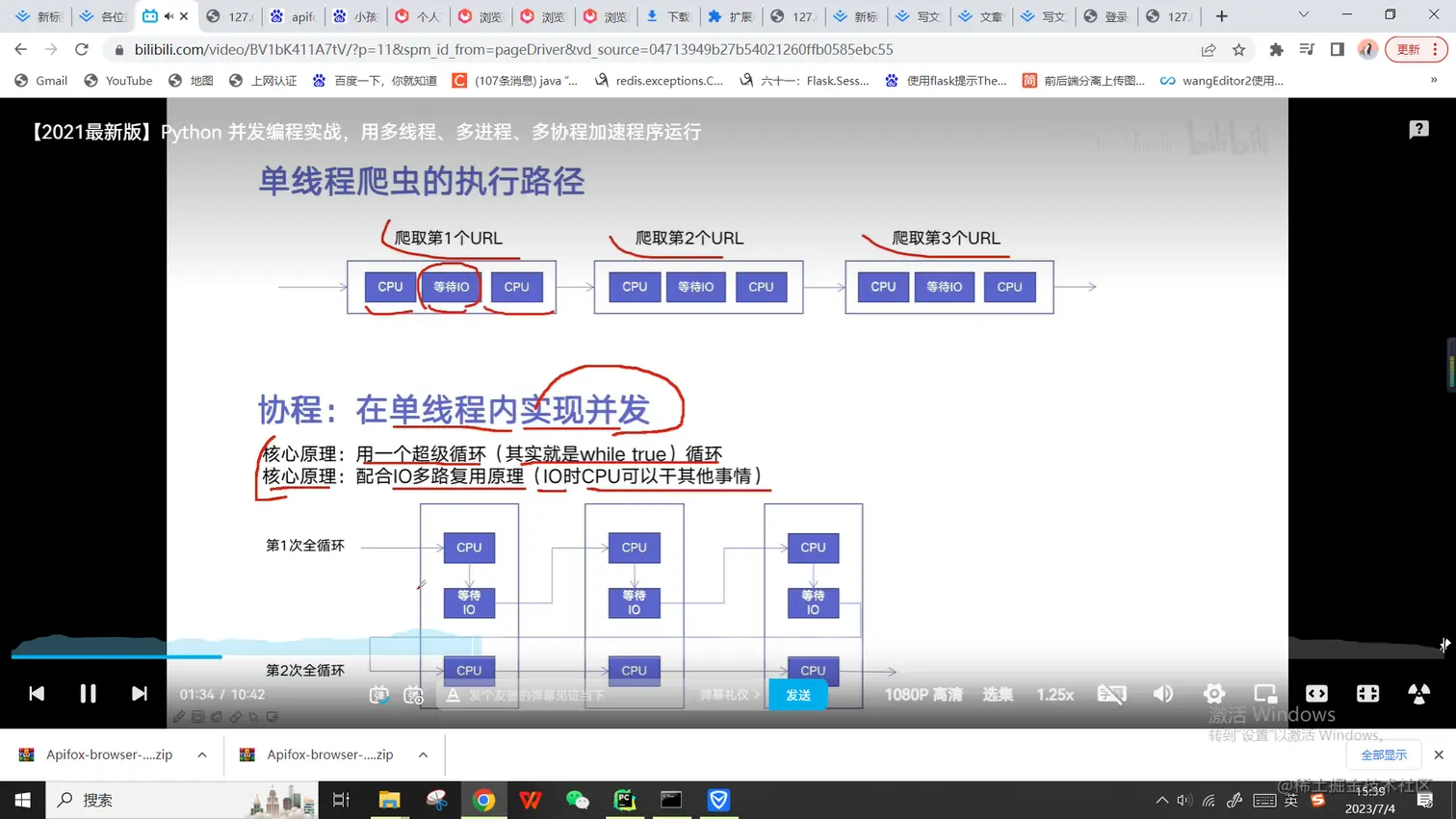The height and width of the screenshot is (819, 1456).
Task: Open the Chrome profile avatar
Action: [x=1367, y=49]
